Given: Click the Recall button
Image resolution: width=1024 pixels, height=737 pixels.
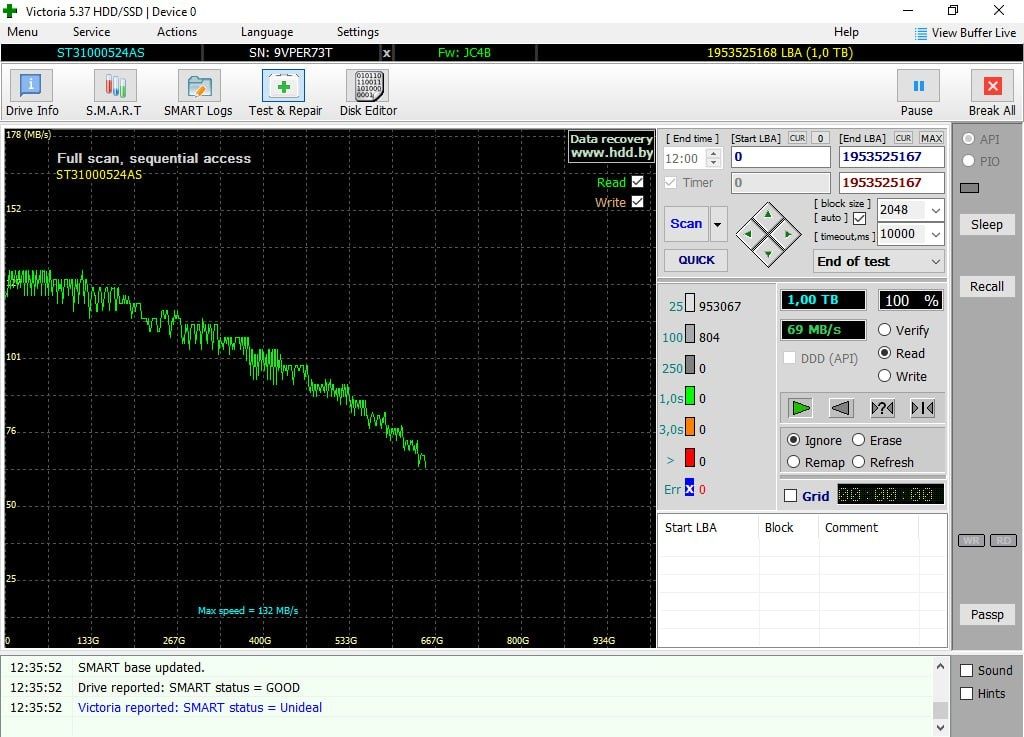Looking at the screenshot, I should 987,287.
